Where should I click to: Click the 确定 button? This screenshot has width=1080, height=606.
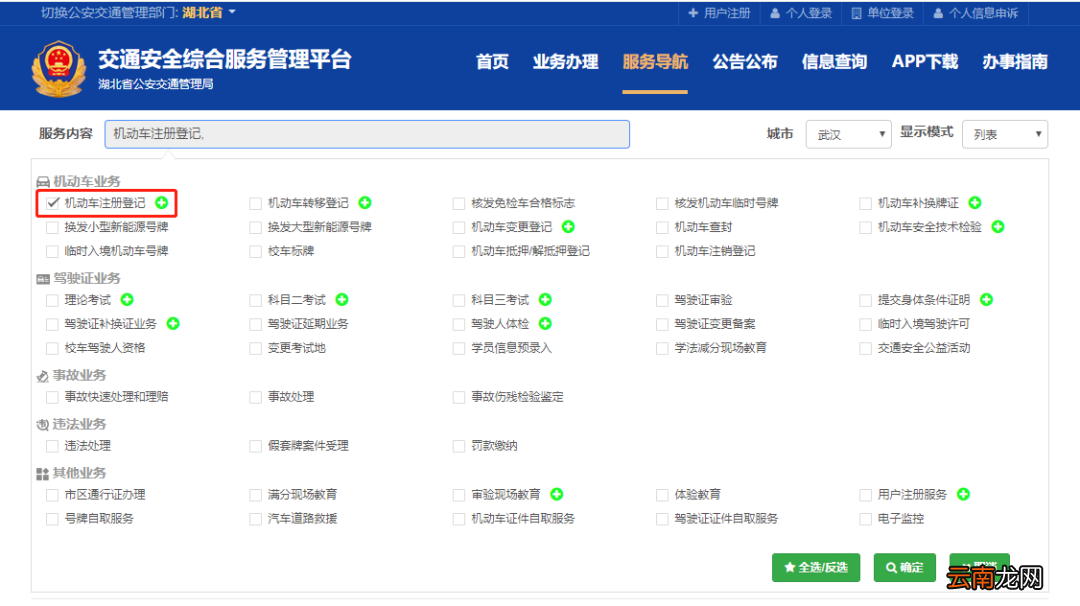click(904, 567)
